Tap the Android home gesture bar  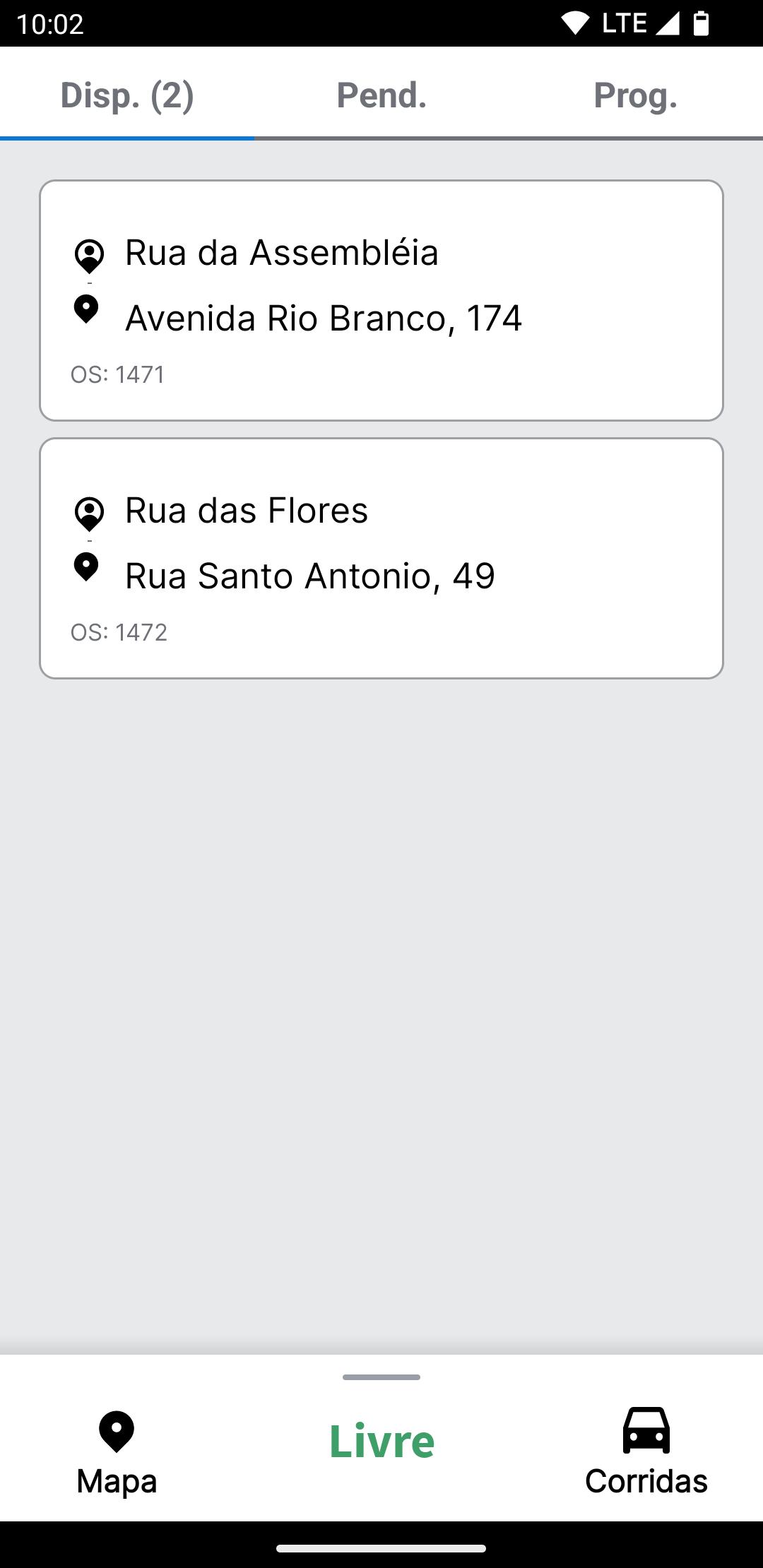coord(381,1549)
